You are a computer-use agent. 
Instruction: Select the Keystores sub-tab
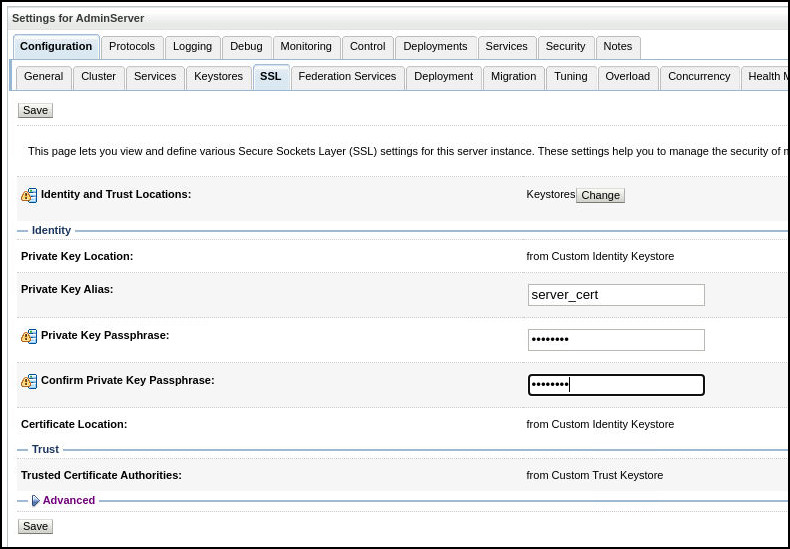(218, 76)
